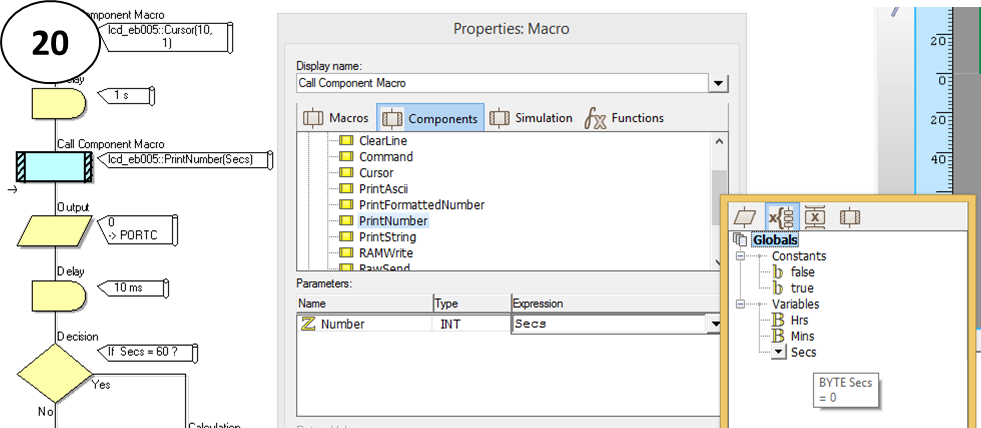Click the Call Component Macro flowchart block
The height and width of the screenshot is (428, 981).
[x=55, y=167]
